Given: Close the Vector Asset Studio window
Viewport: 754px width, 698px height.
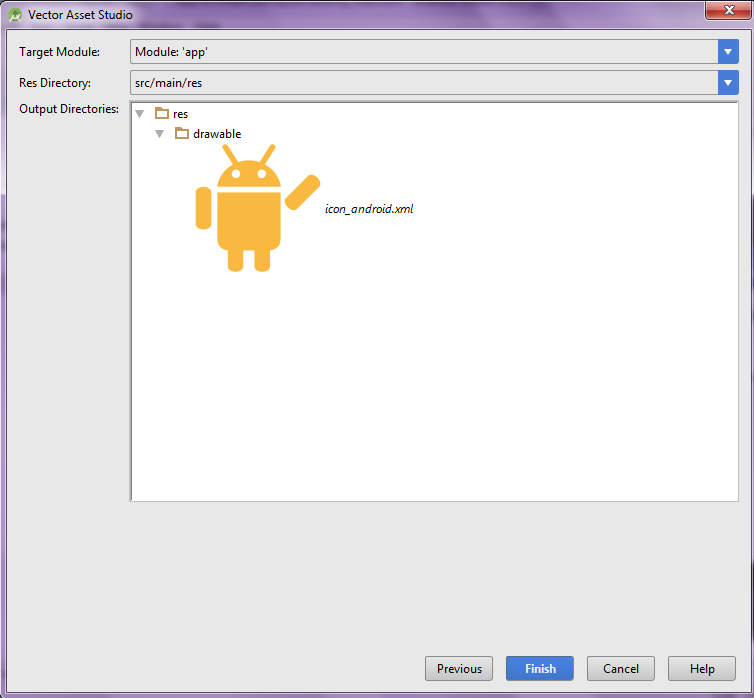Looking at the screenshot, I should coord(729,10).
